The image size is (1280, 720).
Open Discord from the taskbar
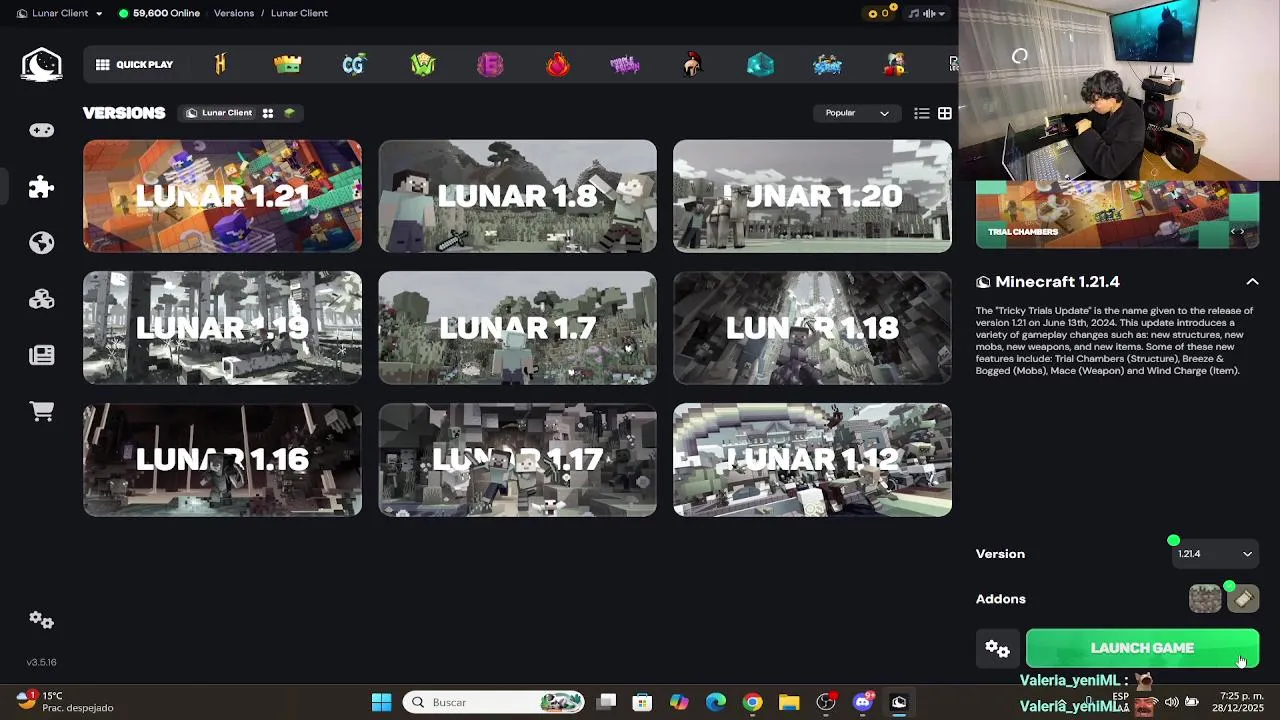pos(863,702)
